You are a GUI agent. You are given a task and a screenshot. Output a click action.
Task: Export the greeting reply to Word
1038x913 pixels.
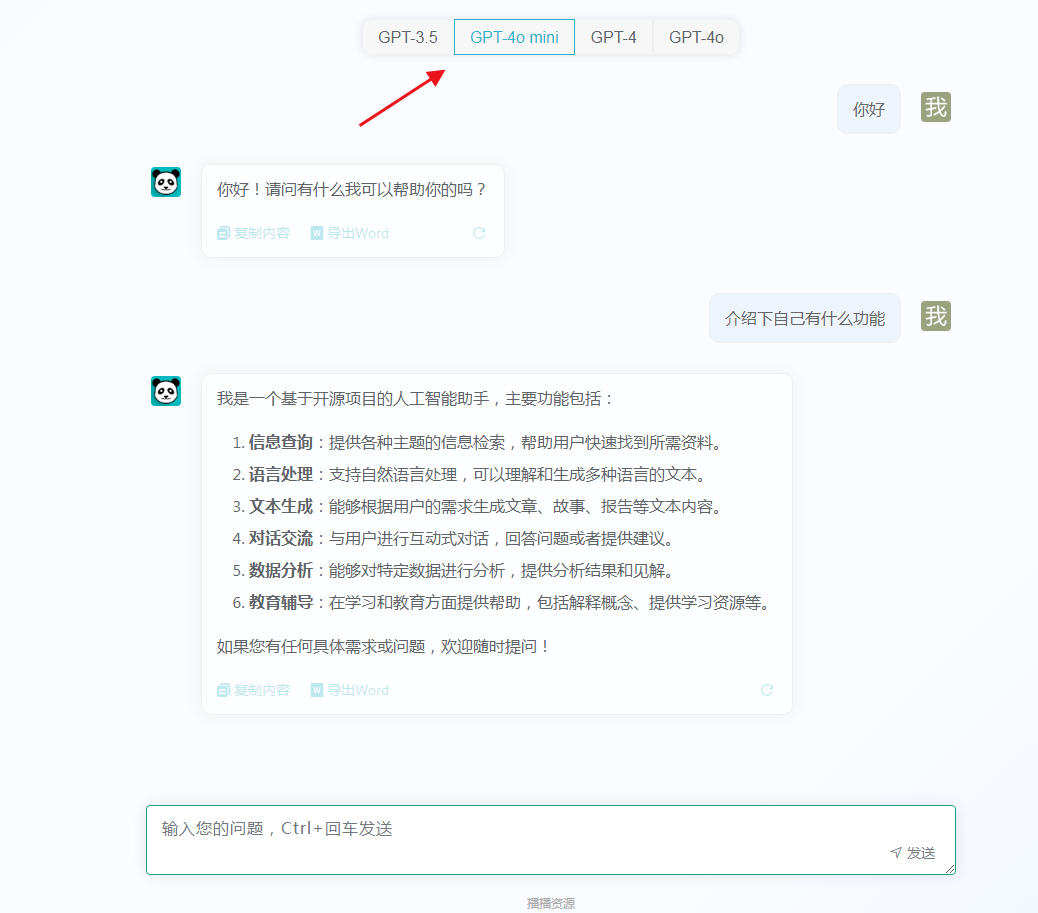(350, 233)
